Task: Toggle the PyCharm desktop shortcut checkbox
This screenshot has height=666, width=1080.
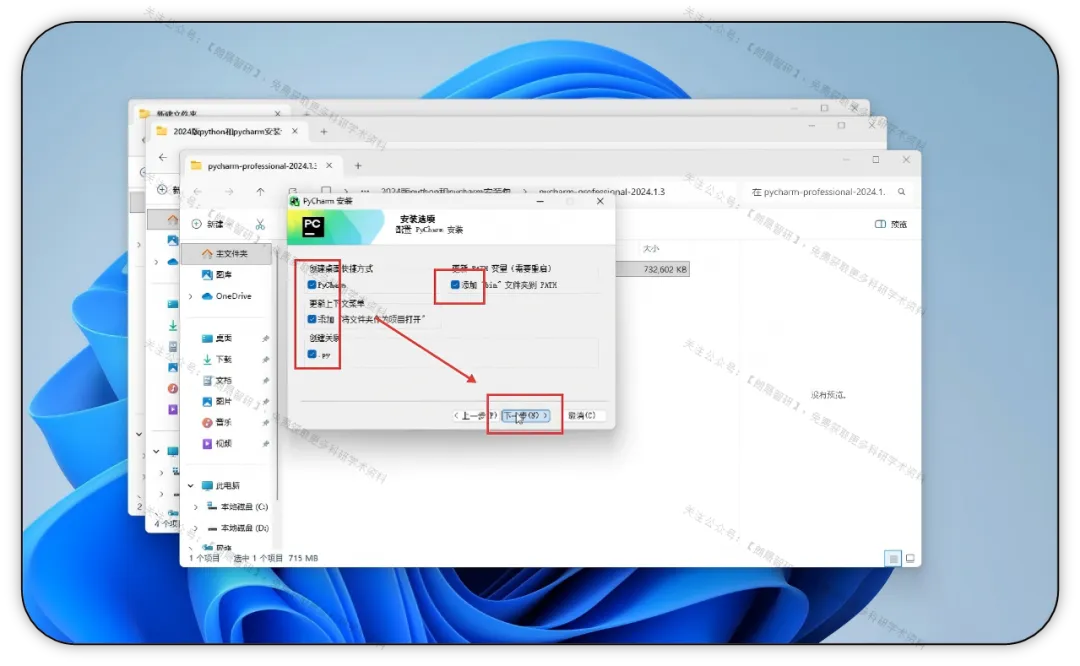Action: [x=312, y=284]
